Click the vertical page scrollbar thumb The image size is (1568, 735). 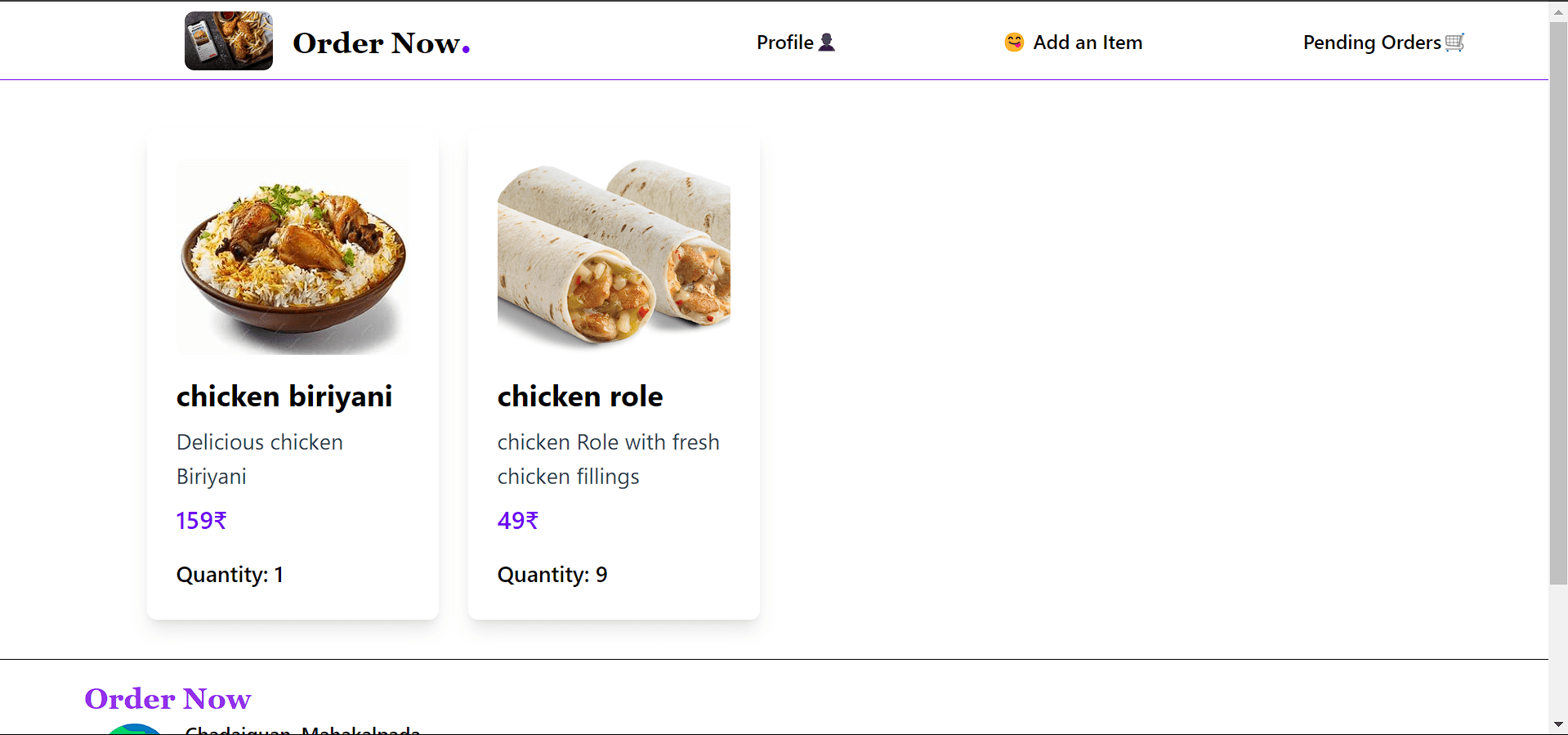[x=1558, y=303]
